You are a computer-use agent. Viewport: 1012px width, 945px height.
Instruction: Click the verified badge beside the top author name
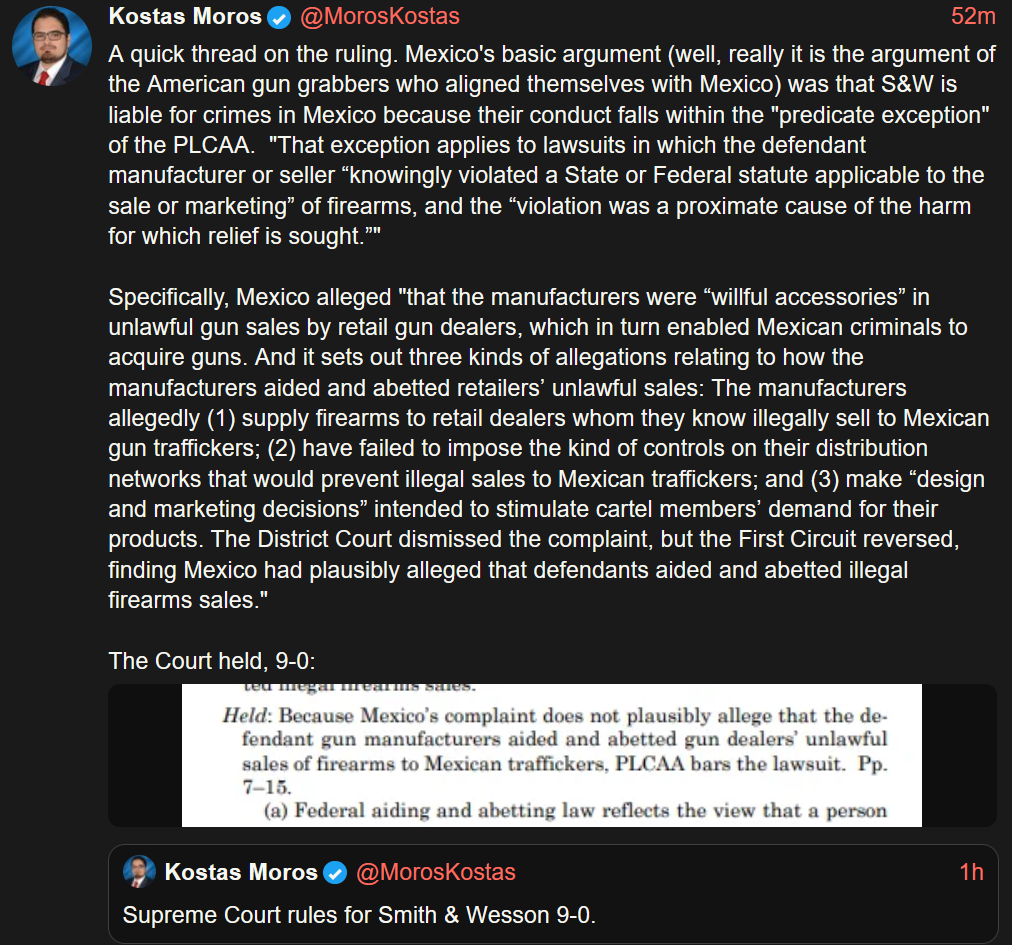click(281, 17)
